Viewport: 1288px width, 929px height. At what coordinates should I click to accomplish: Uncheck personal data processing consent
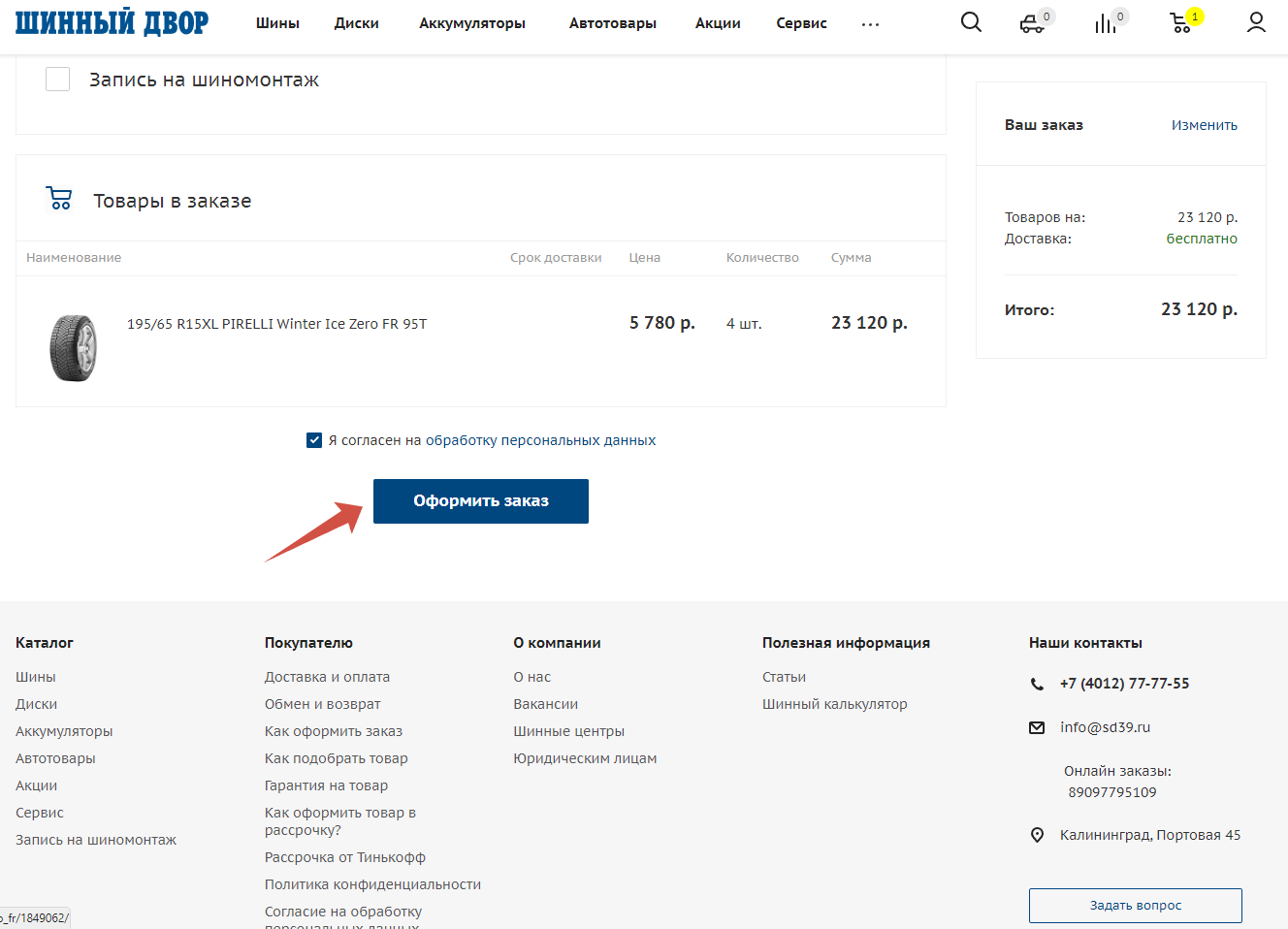(314, 440)
